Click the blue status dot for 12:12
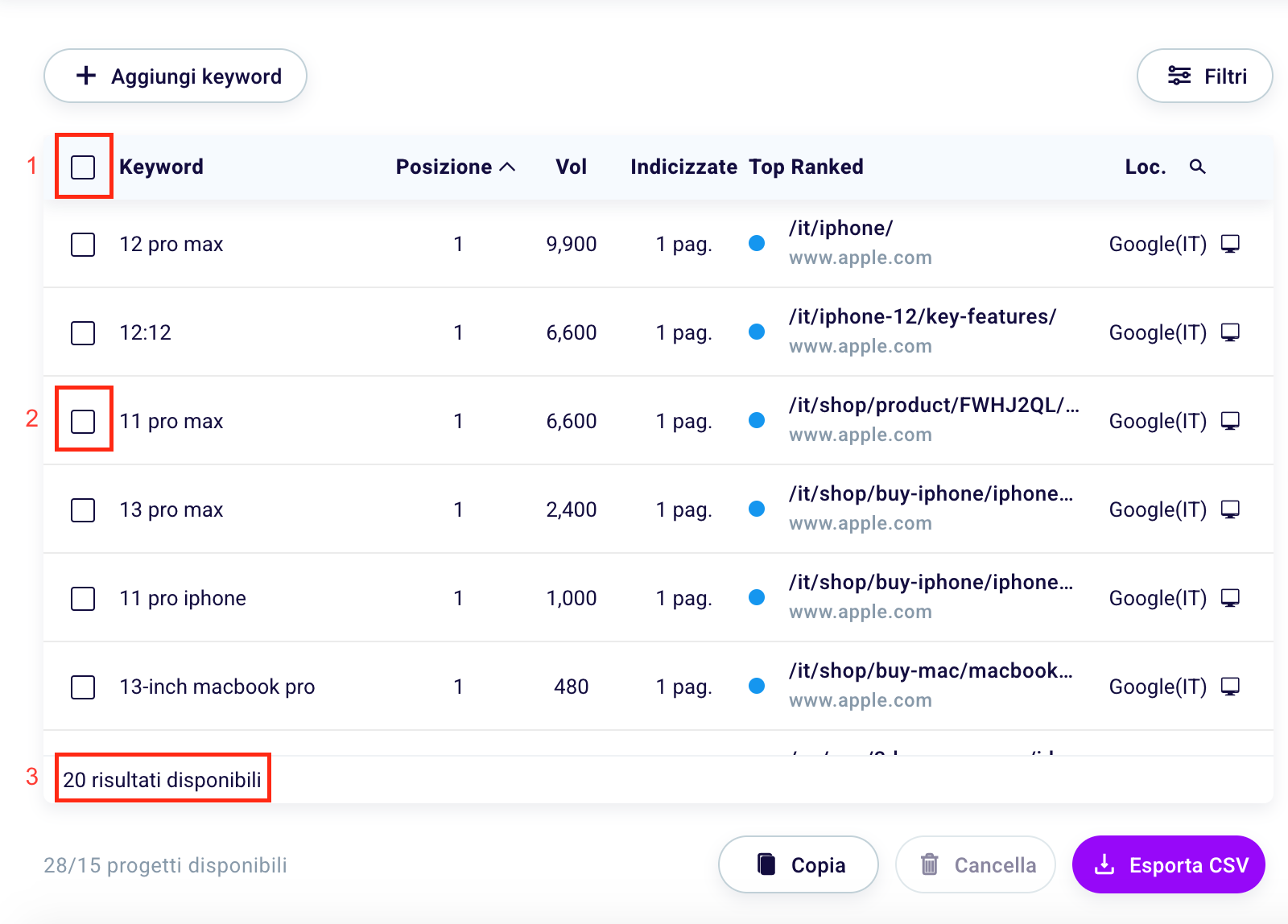 [x=756, y=332]
